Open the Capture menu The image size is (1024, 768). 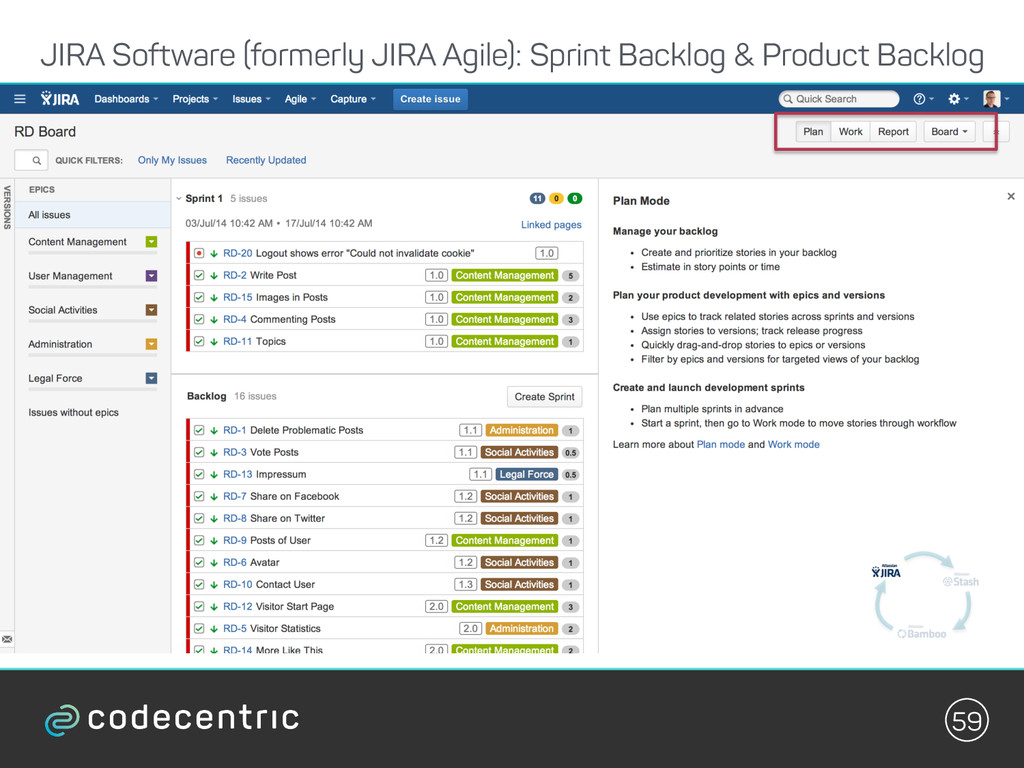click(x=353, y=99)
